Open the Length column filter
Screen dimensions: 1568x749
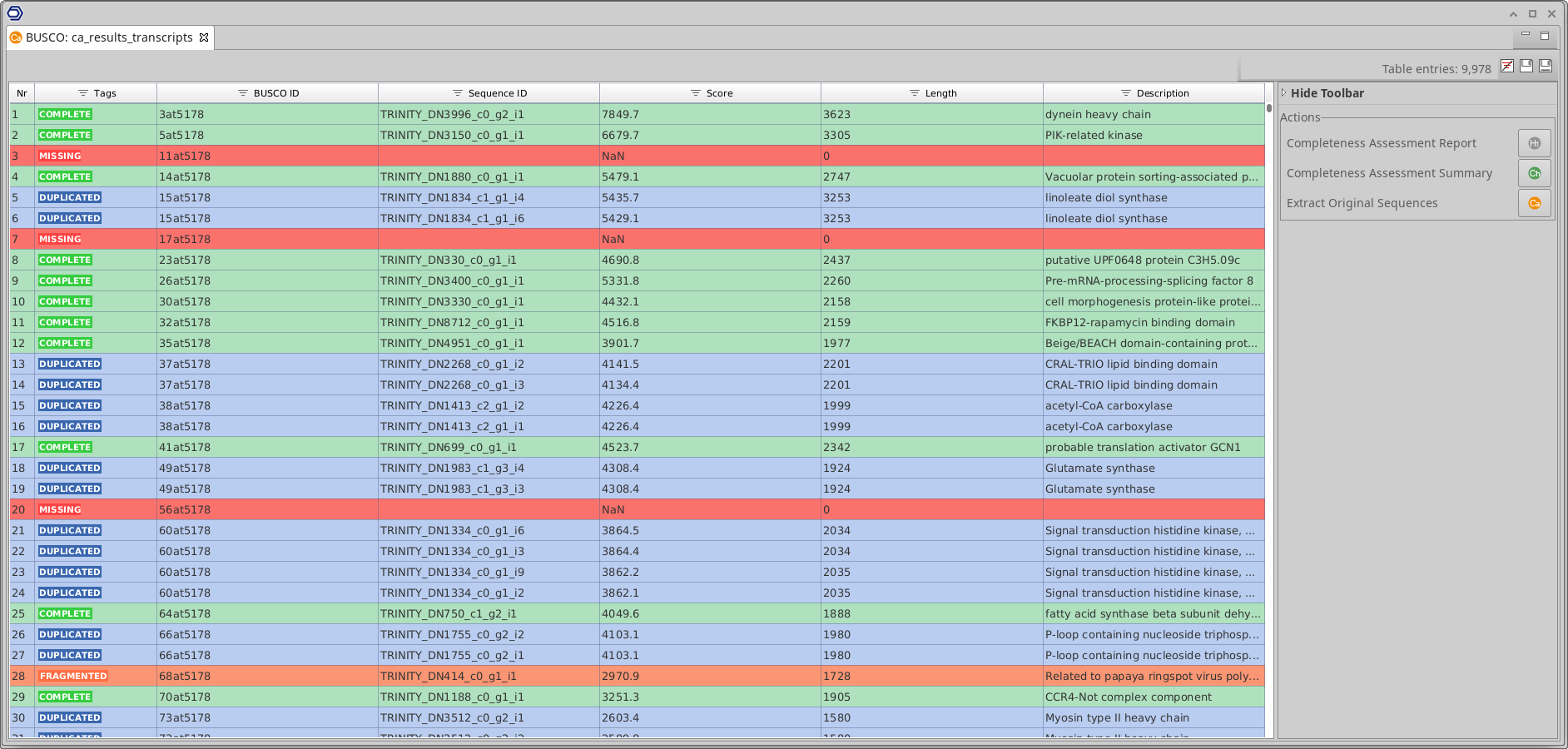(x=915, y=93)
